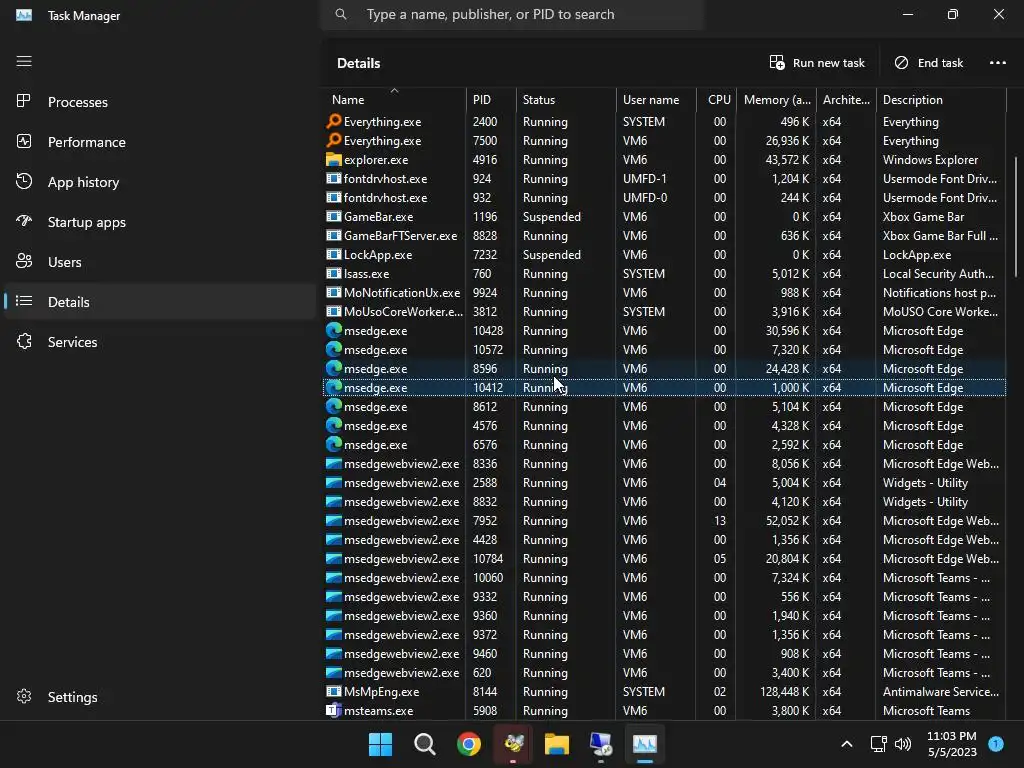
Task: Click the Windows Explorer description cell
Action: click(x=930, y=159)
